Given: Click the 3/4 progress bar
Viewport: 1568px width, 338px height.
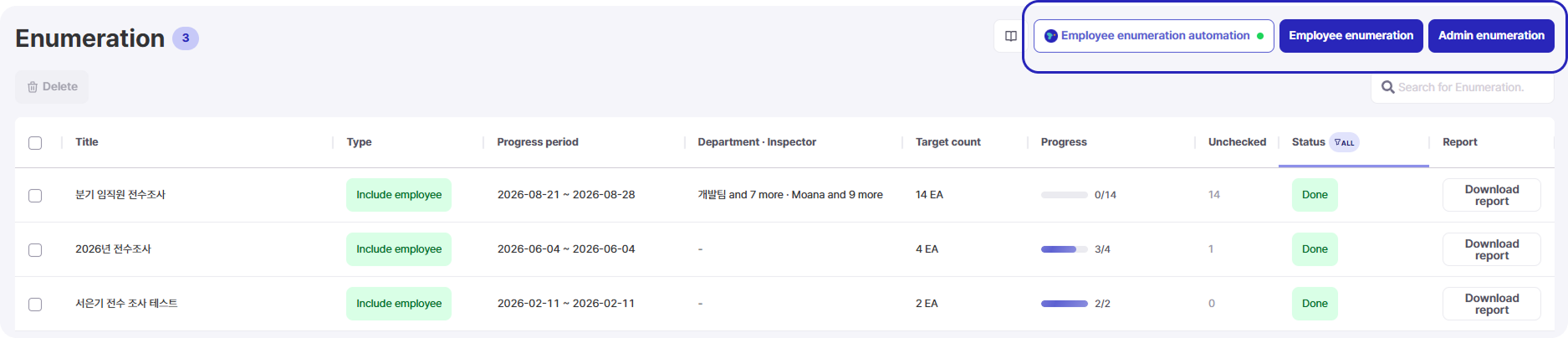Looking at the screenshot, I should pos(1064,249).
